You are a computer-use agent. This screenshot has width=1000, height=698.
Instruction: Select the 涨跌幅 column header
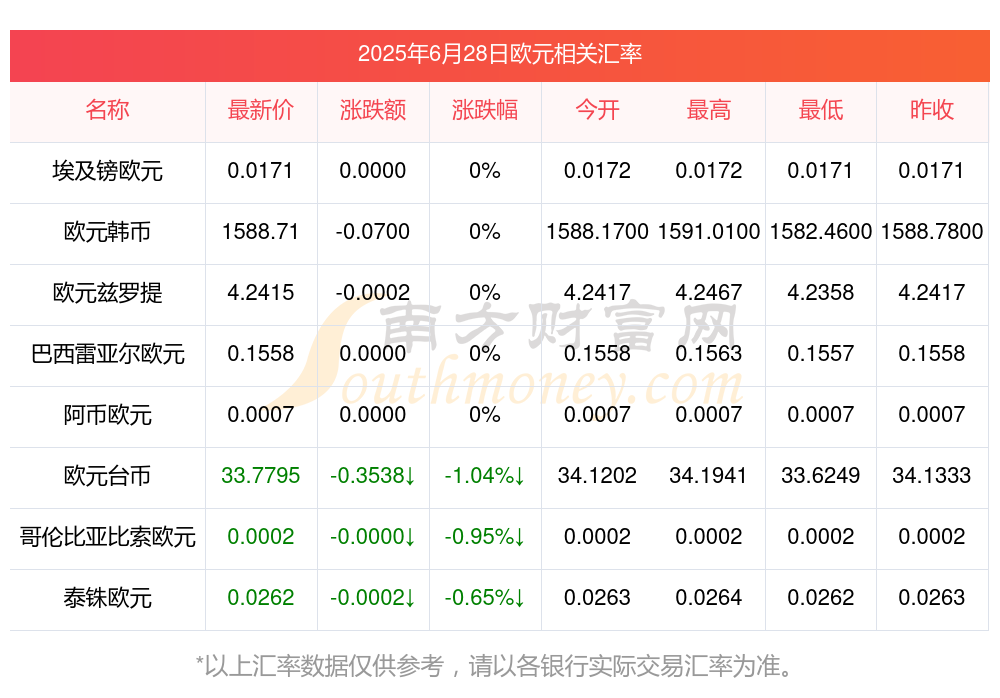[485, 110]
